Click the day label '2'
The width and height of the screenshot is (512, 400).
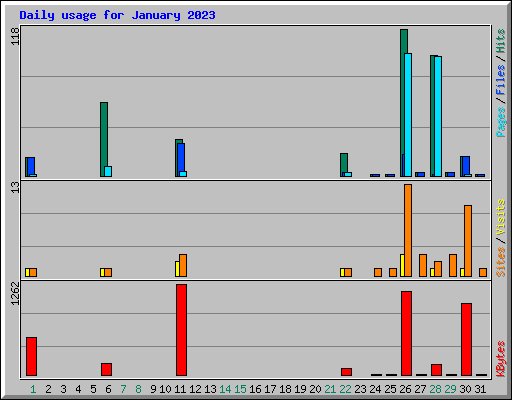point(48,389)
